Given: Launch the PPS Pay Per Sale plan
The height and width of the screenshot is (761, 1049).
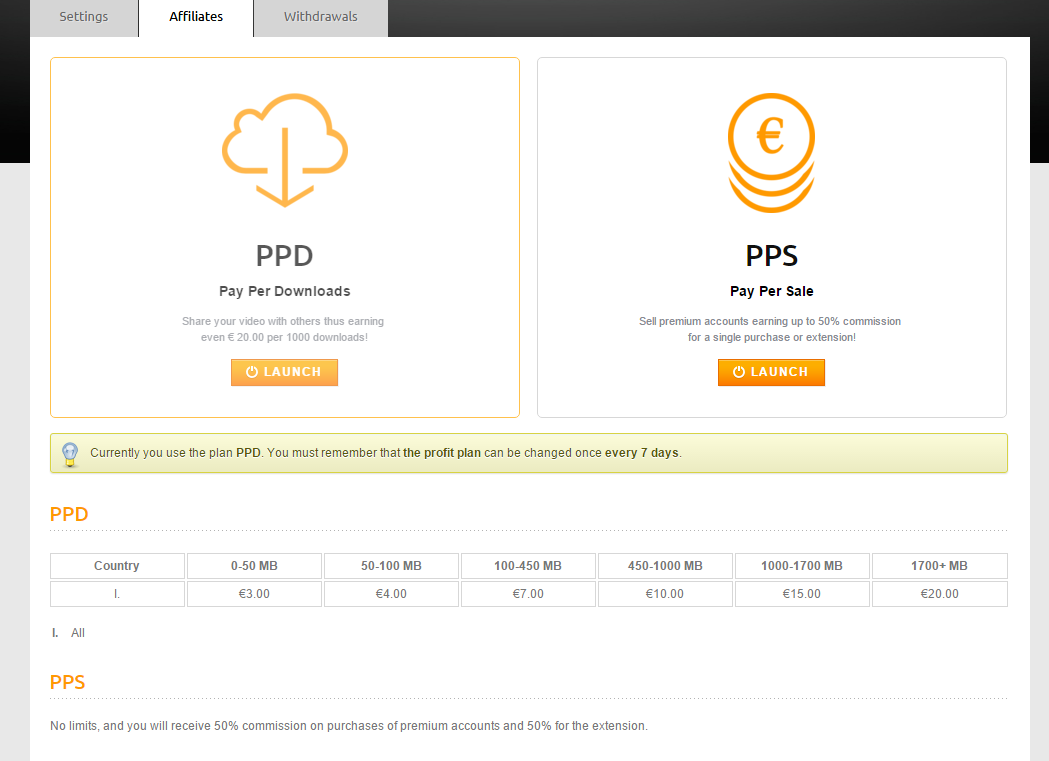Looking at the screenshot, I should [771, 372].
